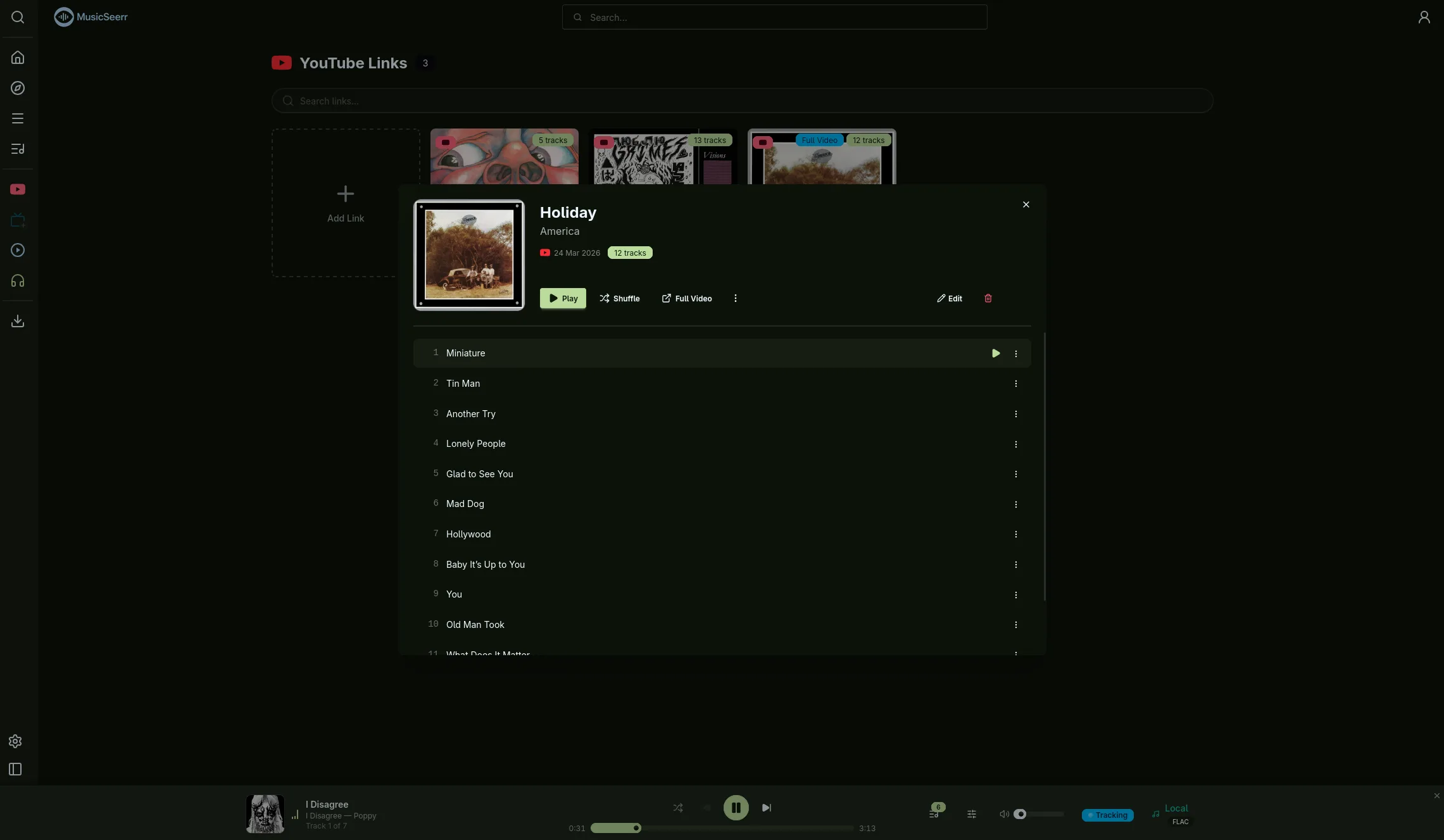
Task: Open the three-dot menu for Tin Man
Action: [1016, 383]
